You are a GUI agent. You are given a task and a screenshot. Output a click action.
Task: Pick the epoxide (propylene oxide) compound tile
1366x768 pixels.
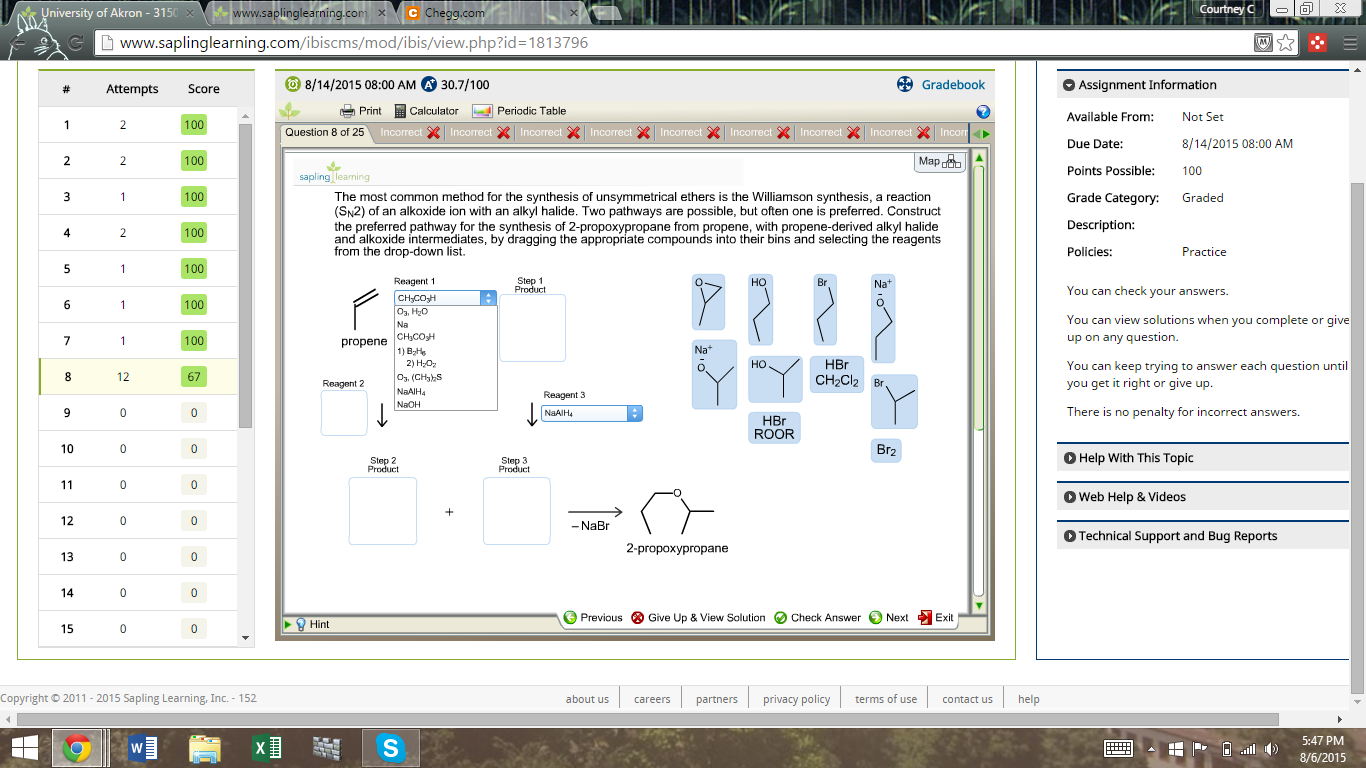pos(708,302)
